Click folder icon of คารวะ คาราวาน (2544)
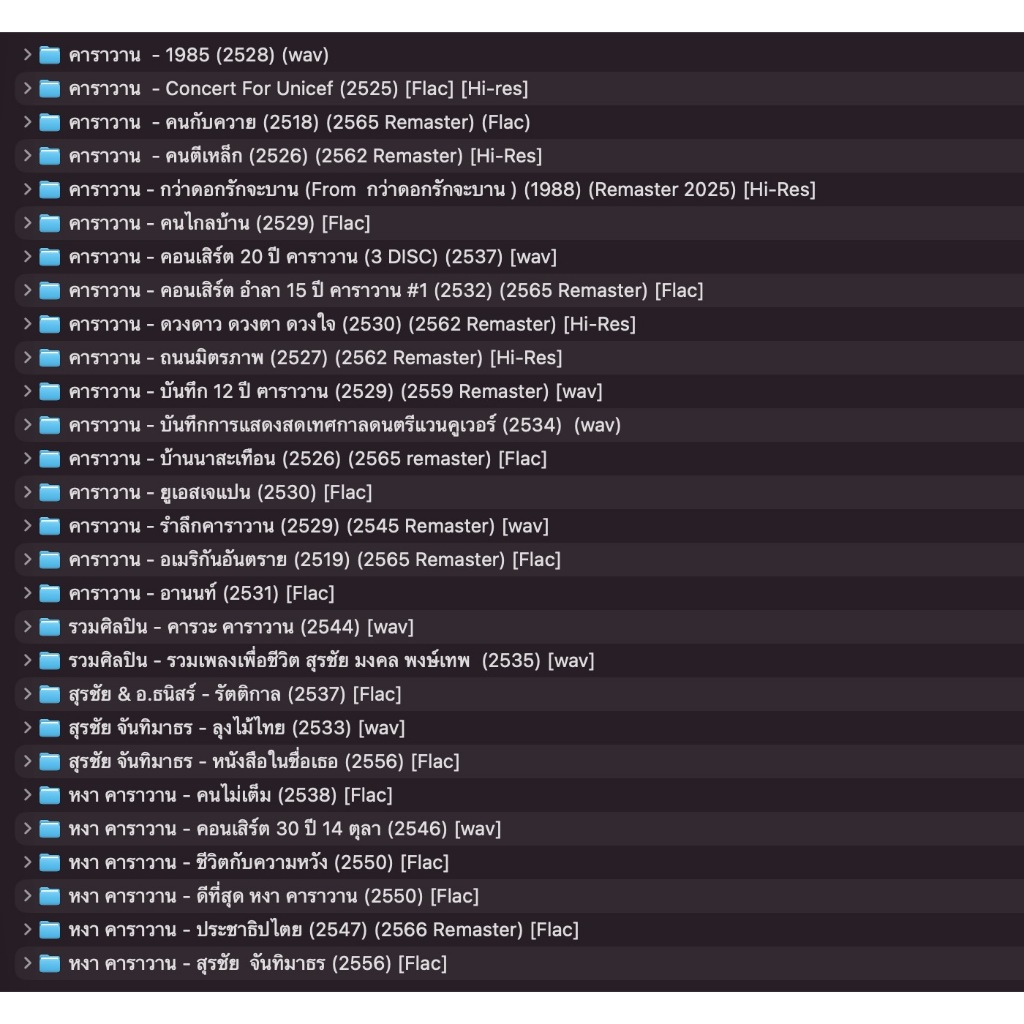This screenshot has width=1024, height=1024. (x=50, y=626)
